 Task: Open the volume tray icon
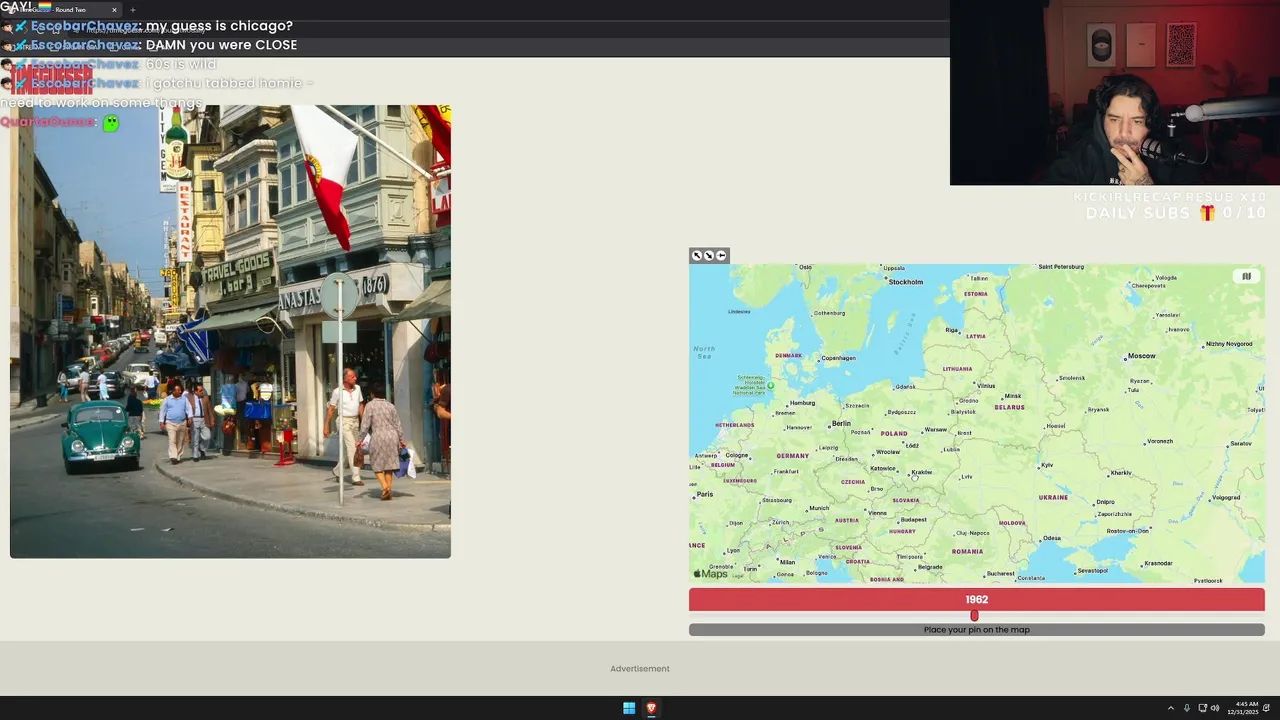coord(1215,708)
